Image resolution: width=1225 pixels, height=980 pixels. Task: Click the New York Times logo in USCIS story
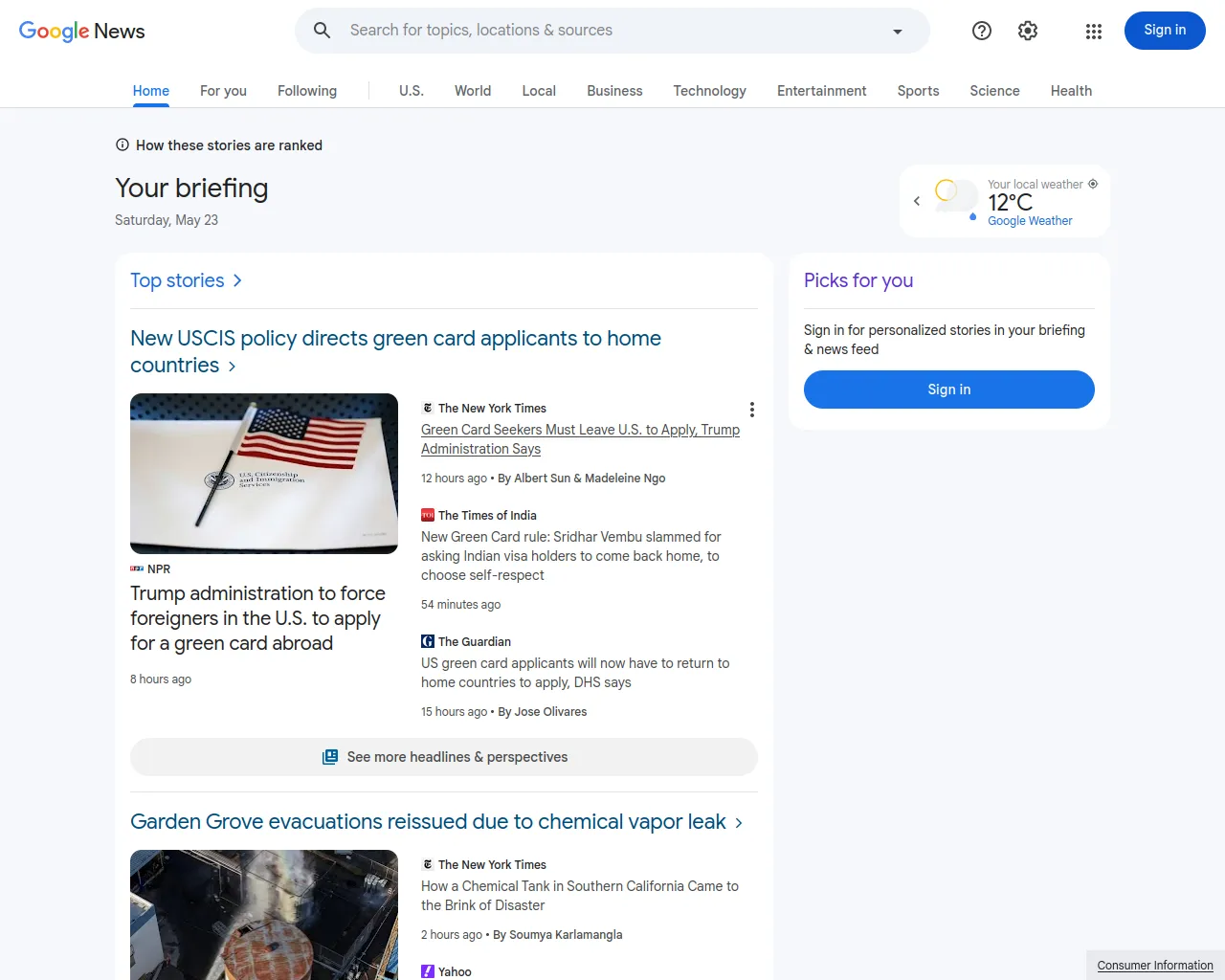click(428, 408)
